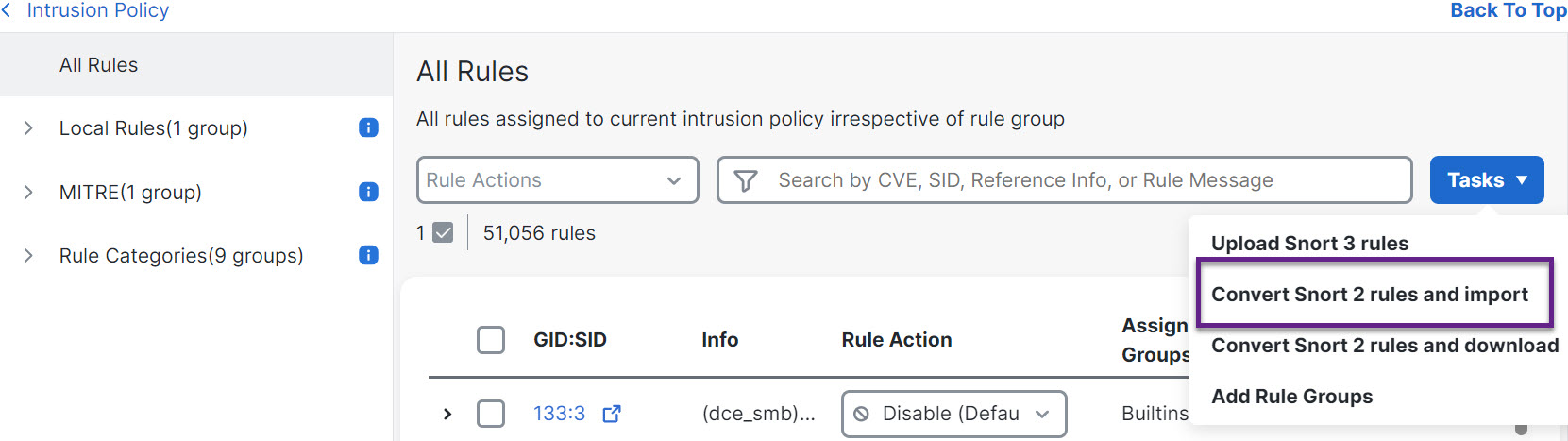
Task: Click the Tasks button
Action: point(1486,180)
